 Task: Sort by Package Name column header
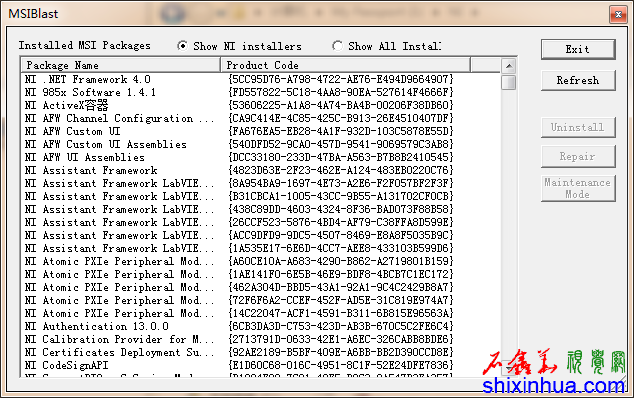click(120, 65)
